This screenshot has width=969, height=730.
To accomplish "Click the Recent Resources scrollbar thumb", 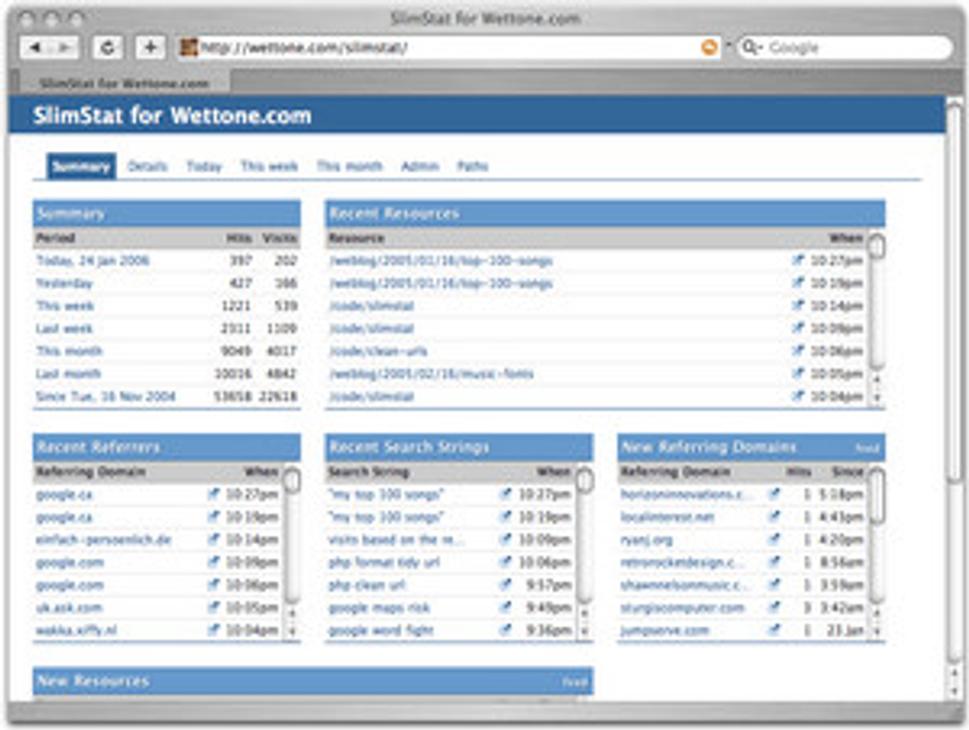I will (x=876, y=246).
